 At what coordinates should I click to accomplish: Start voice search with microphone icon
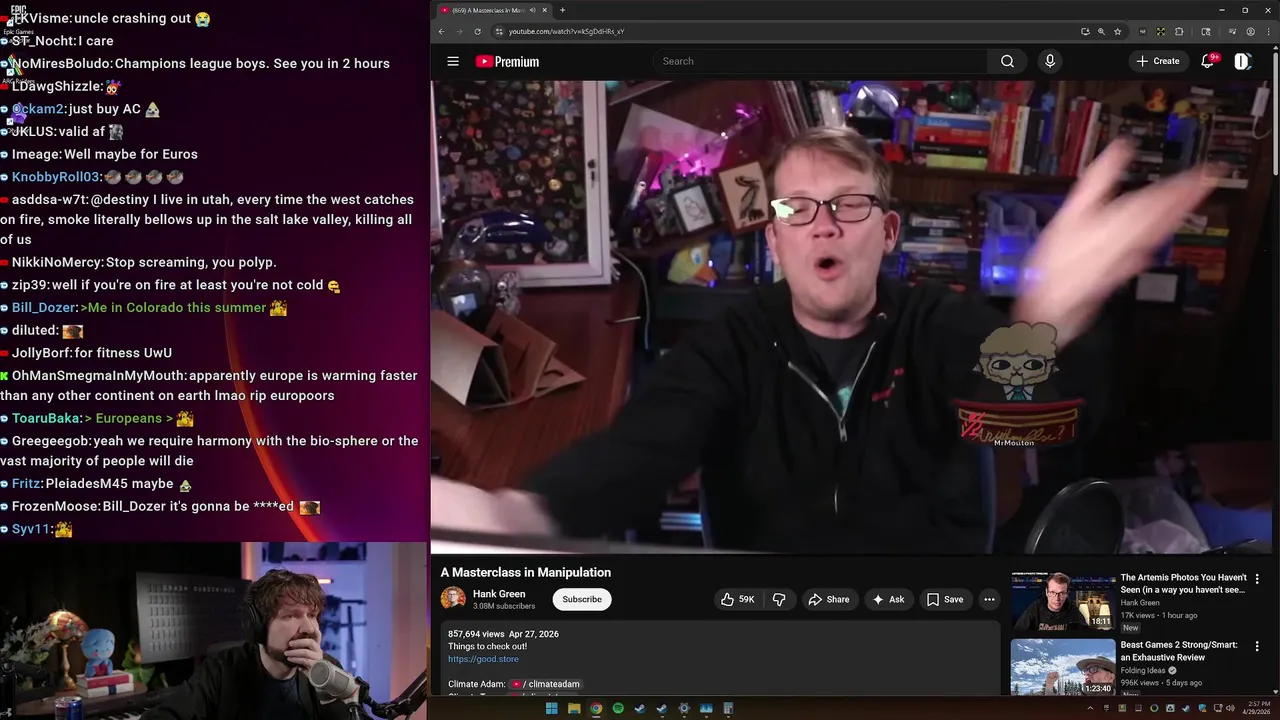(1049, 61)
